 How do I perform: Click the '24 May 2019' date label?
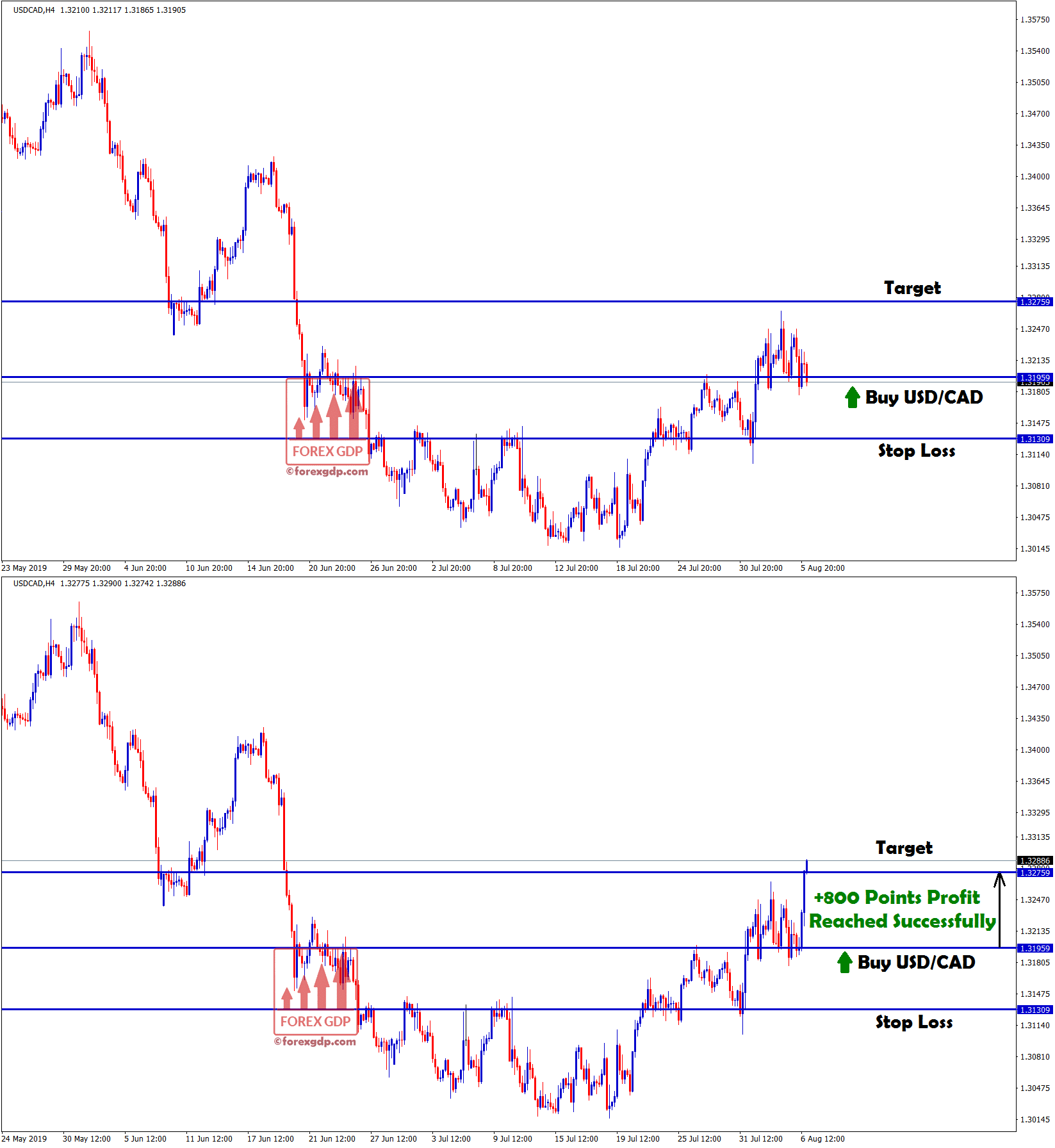click(24, 1139)
